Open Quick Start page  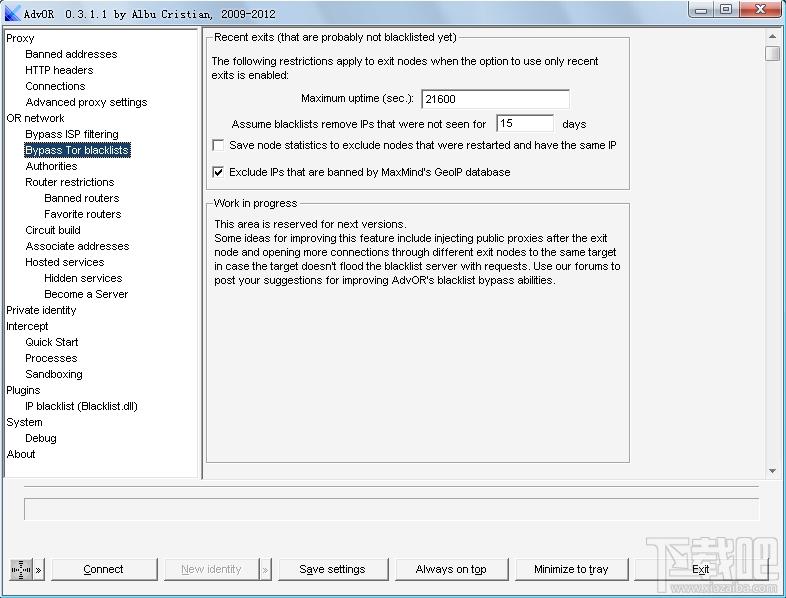pos(52,343)
